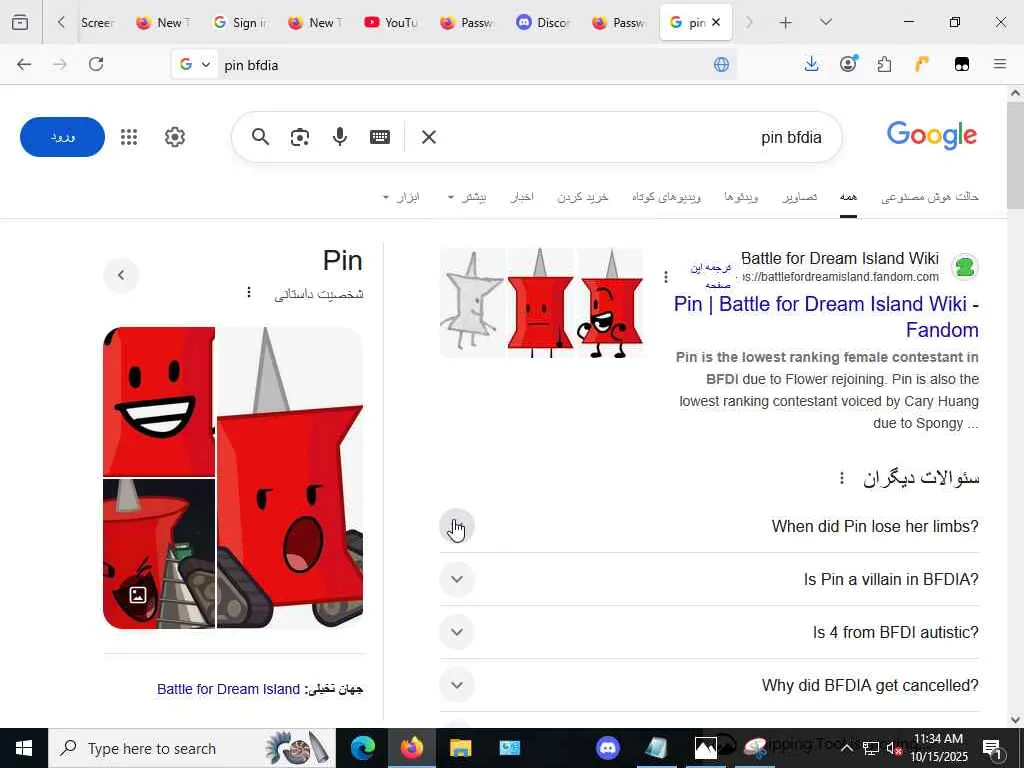1024x768 pixels.
Task: Open more options beside Battle for Dream Island Wiki
Action: point(665,277)
